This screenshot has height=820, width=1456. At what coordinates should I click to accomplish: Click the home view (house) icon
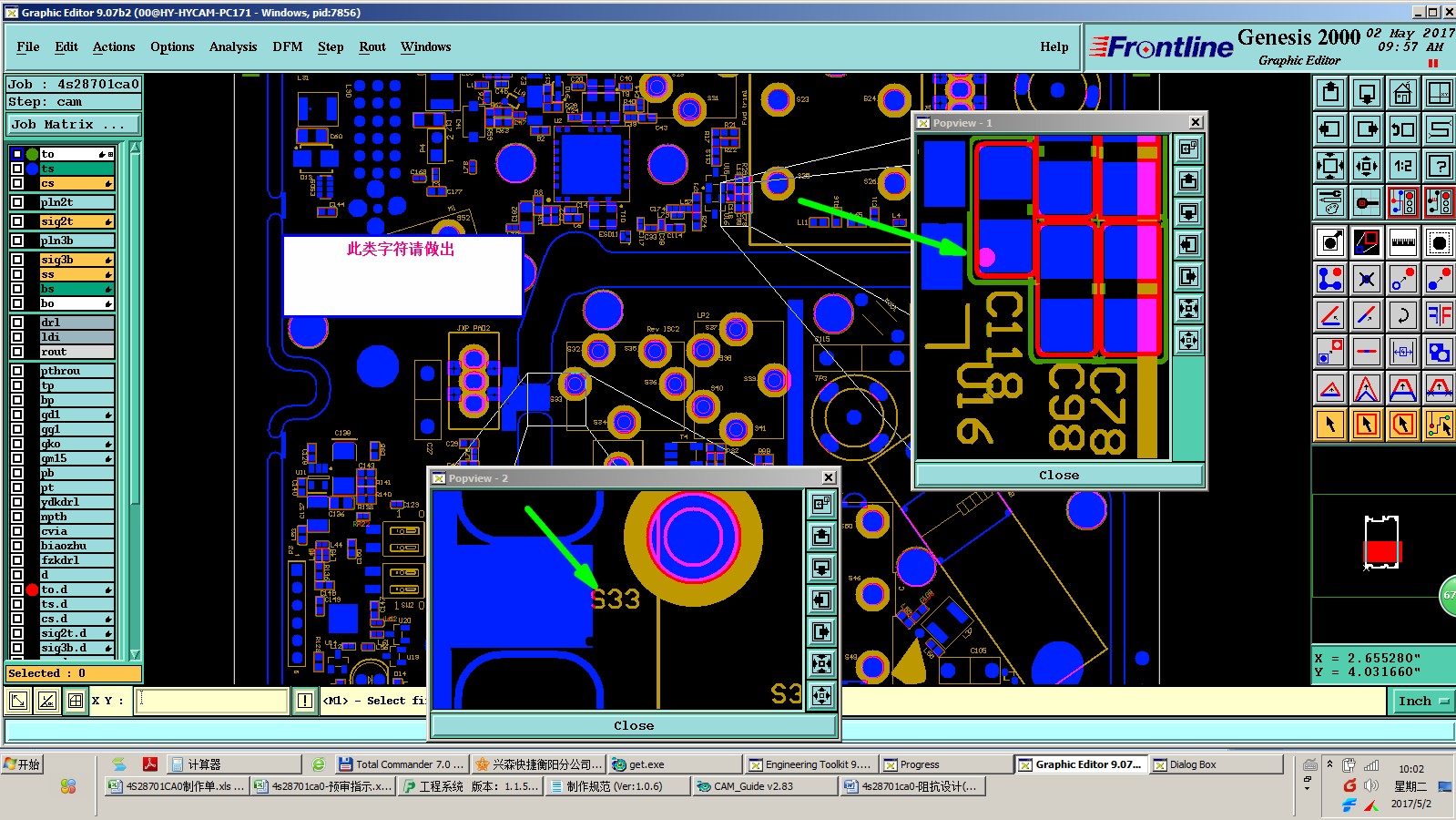(1403, 93)
